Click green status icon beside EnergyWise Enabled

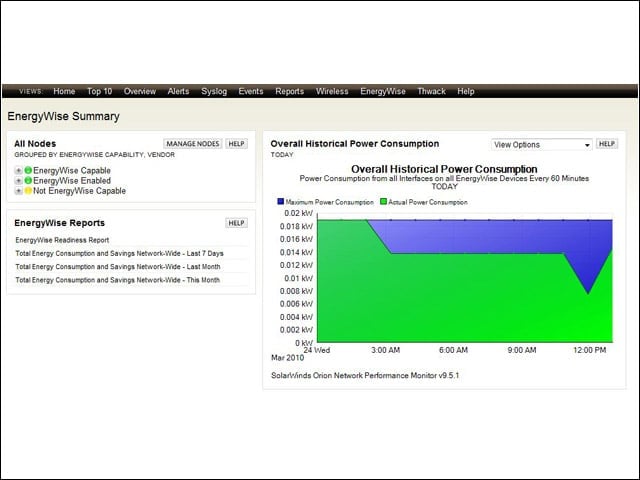28,180
